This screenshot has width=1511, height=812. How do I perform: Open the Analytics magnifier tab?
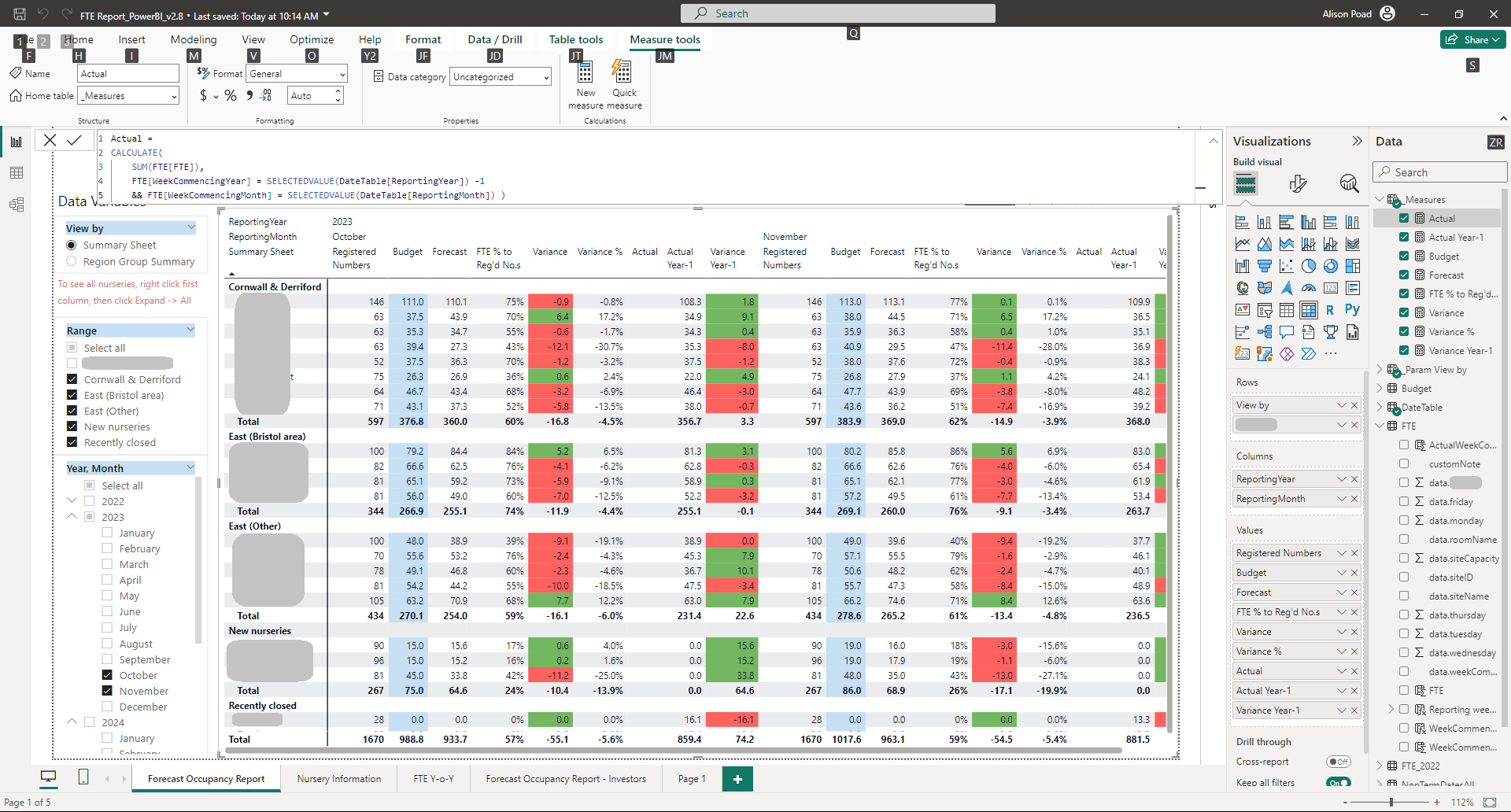(1349, 183)
